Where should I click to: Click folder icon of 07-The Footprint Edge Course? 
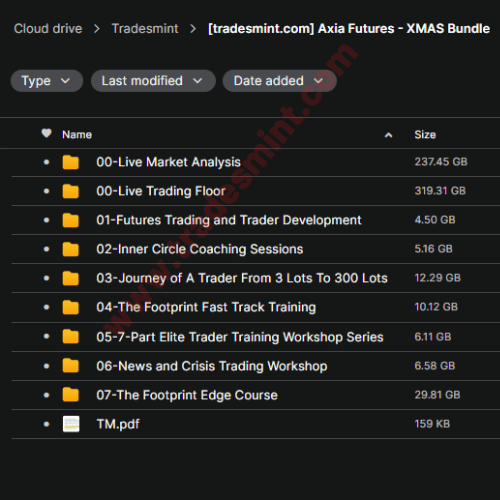71,395
